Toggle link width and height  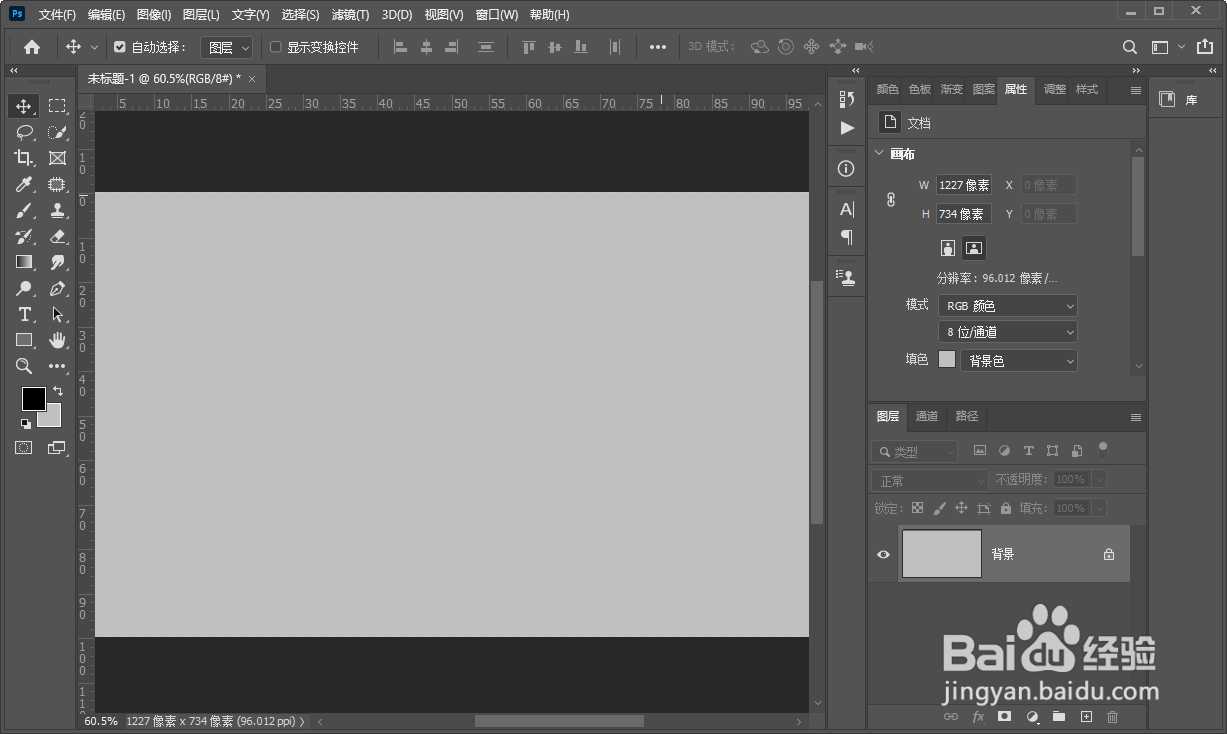click(x=891, y=200)
